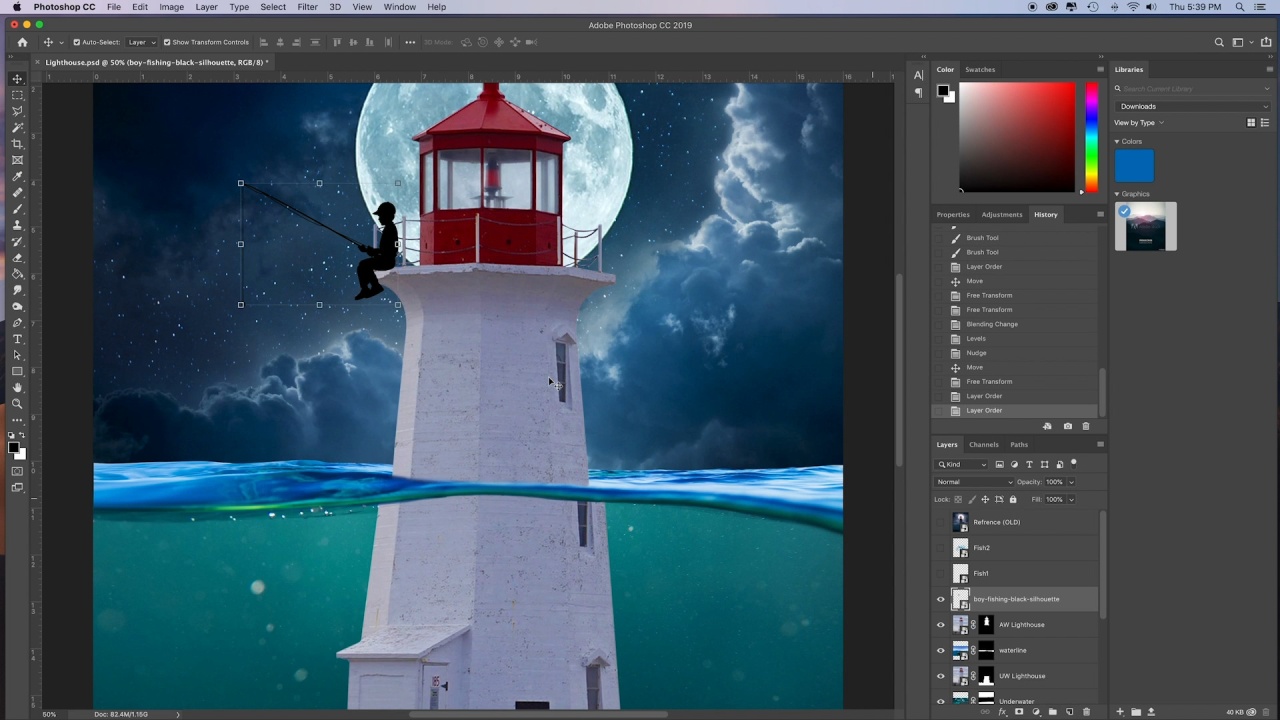1280x720 pixels.
Task: Disable Show Transform Controls checkbox
Action: tap(167, 42)
